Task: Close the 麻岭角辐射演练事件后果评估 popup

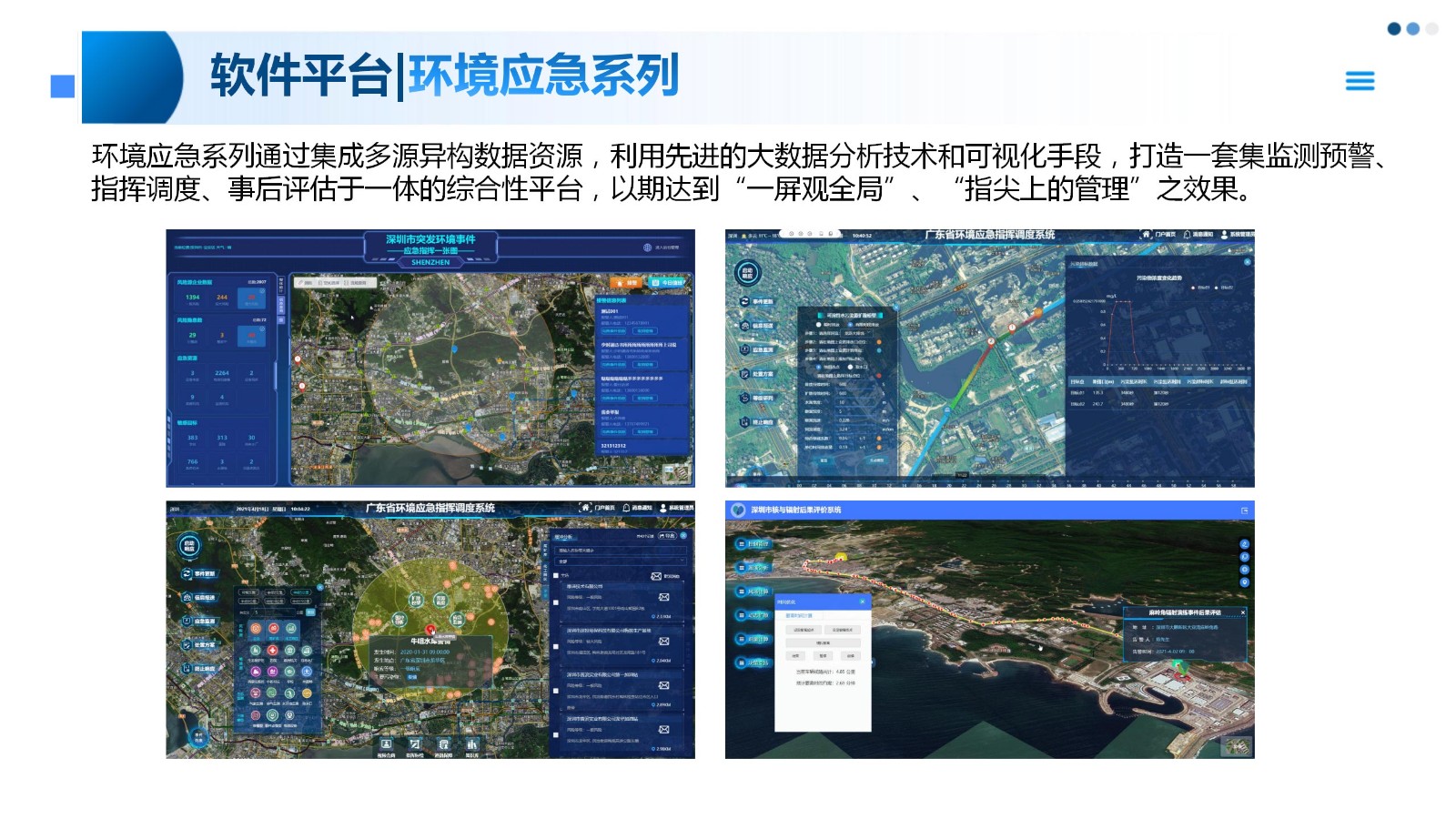Action: click(x=1242, y=612)
